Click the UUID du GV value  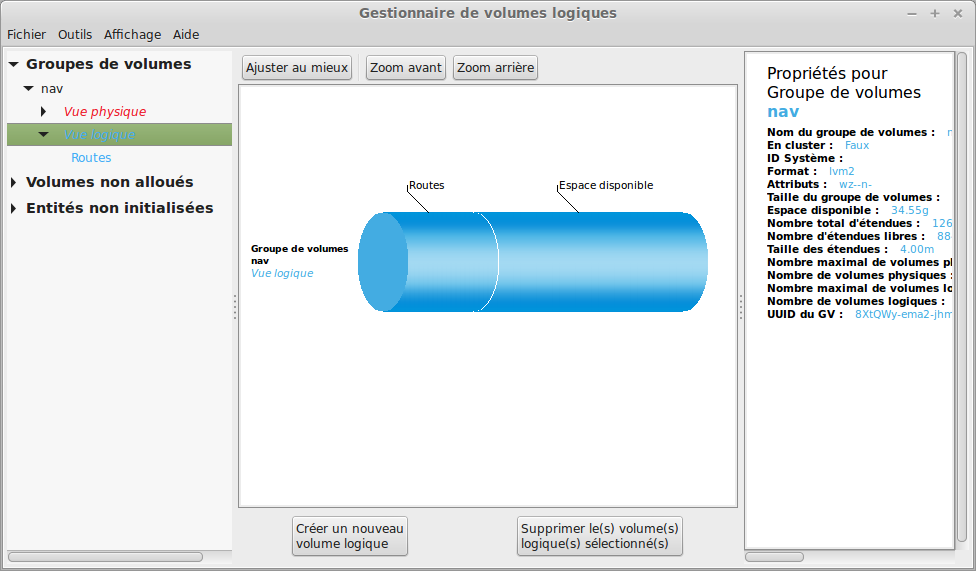(903, 314)
